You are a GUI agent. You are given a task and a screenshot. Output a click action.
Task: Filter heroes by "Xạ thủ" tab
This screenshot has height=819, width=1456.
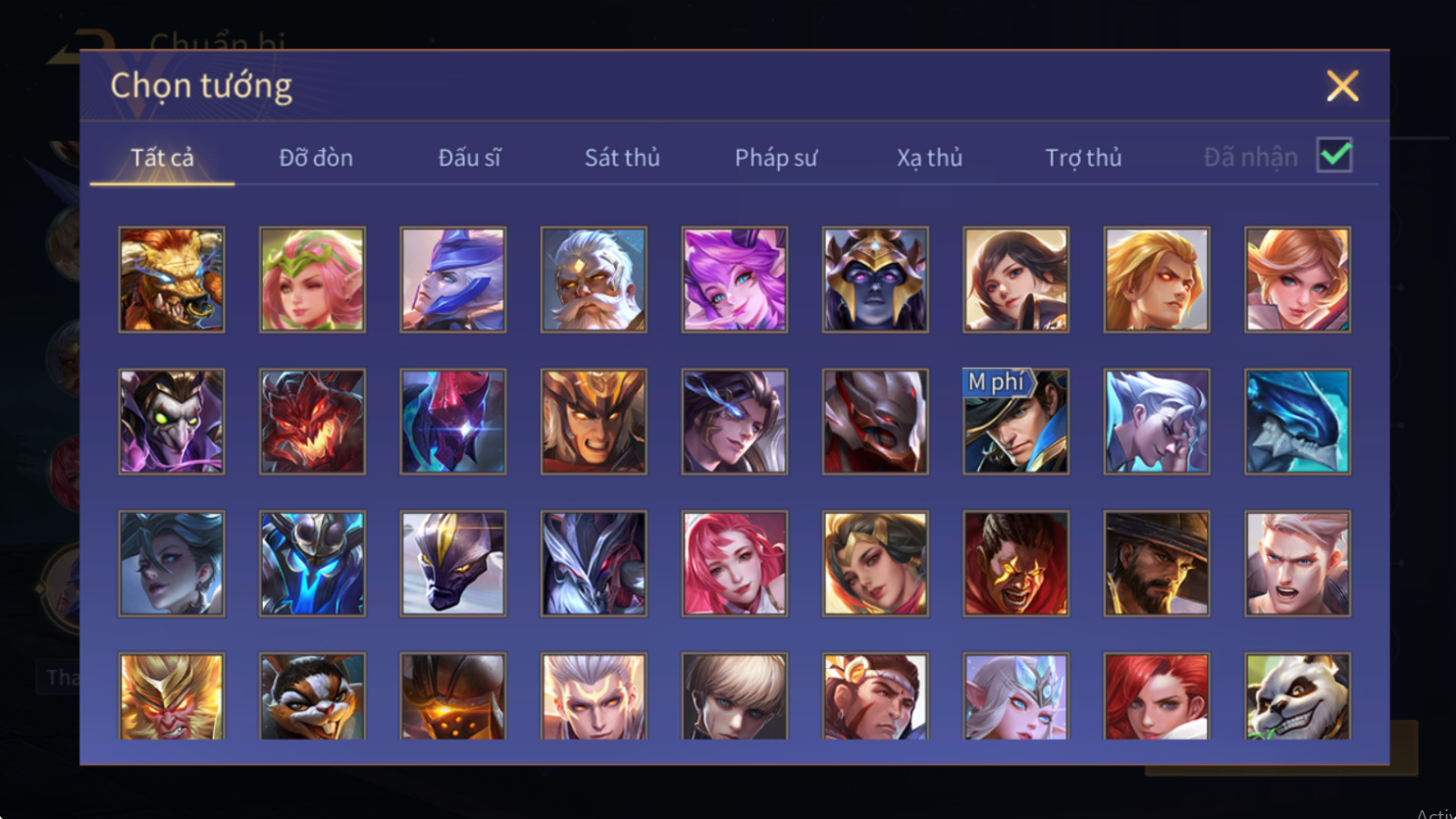(x=929, y=157)
